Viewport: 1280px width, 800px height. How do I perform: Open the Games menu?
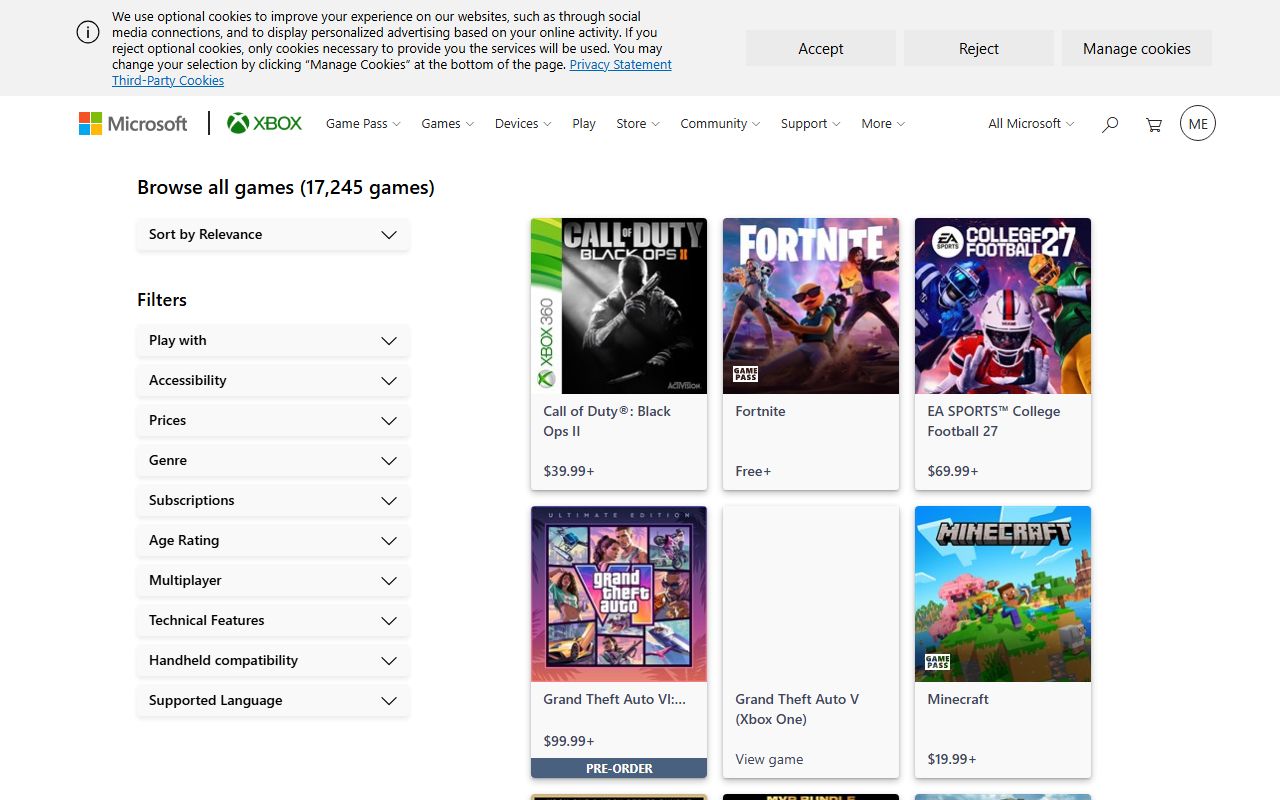pos(447,123)
